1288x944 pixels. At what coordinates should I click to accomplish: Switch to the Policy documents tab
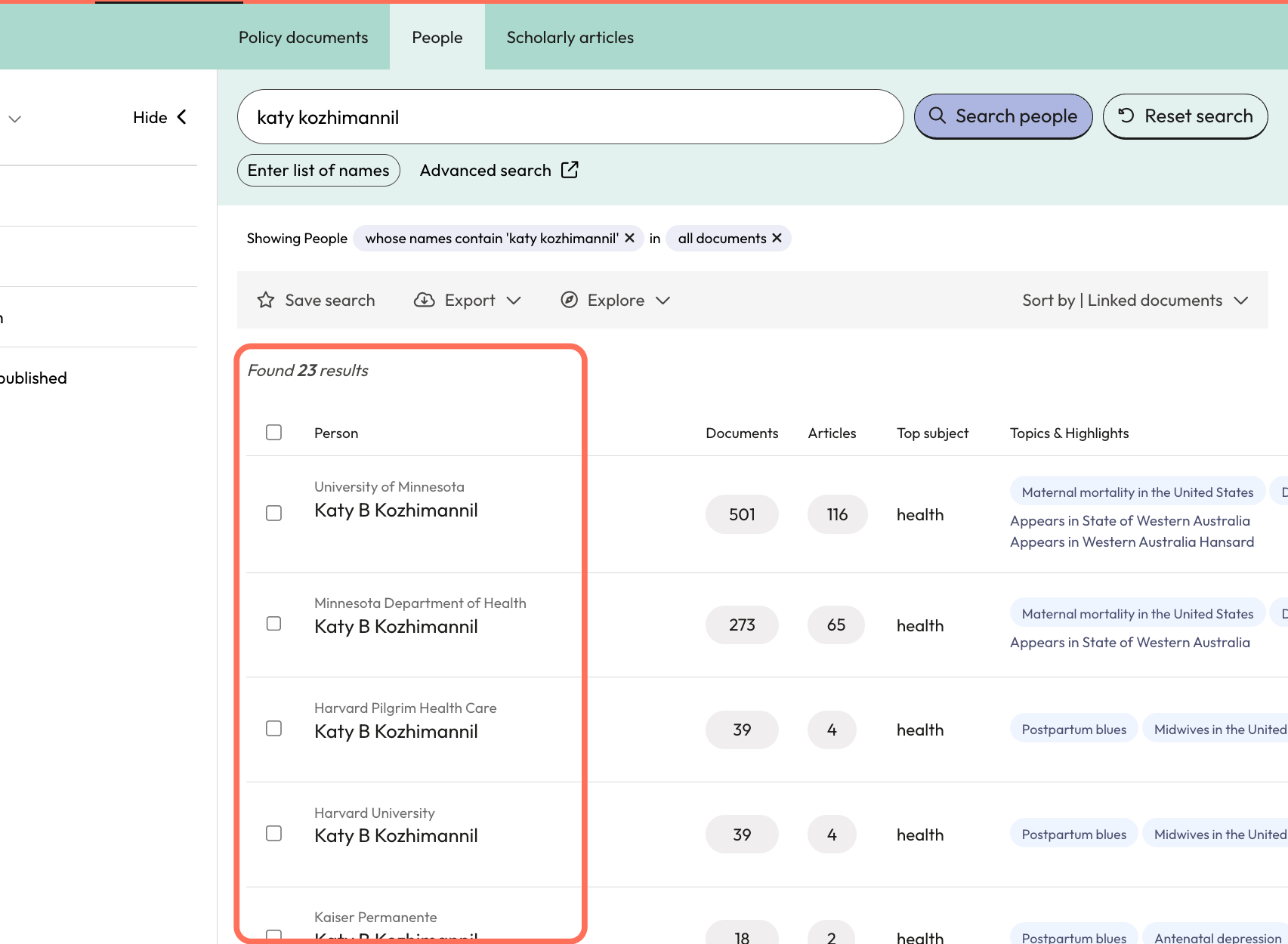click(303, 37)
